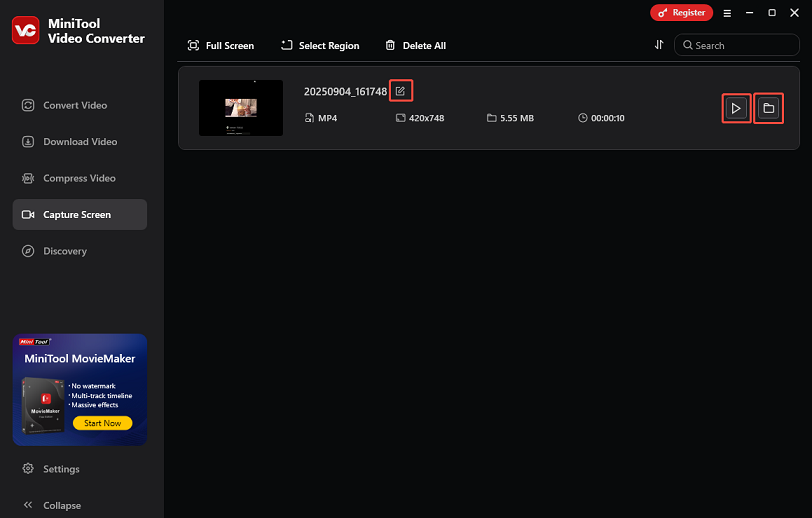
Task: Click the MiniTool Video Converter logo
Action: [25, 31]
